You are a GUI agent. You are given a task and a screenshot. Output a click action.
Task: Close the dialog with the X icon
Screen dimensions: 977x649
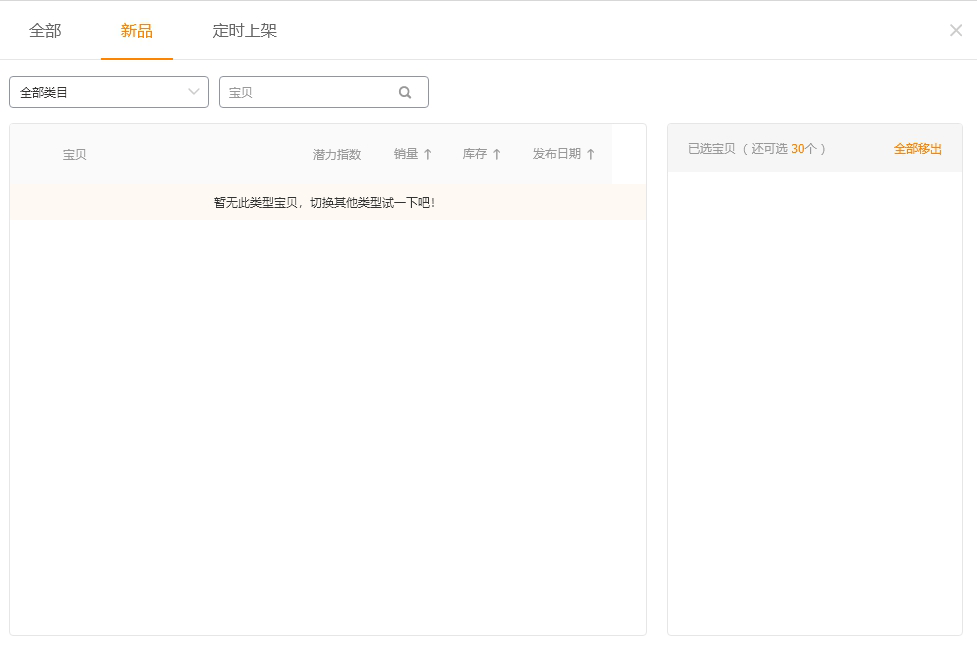(956, 30)
